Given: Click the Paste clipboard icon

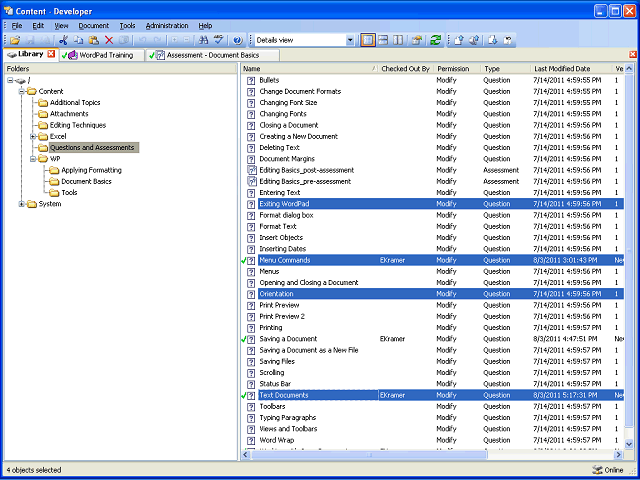Looking at the screenshot, I should pos(94,40).
